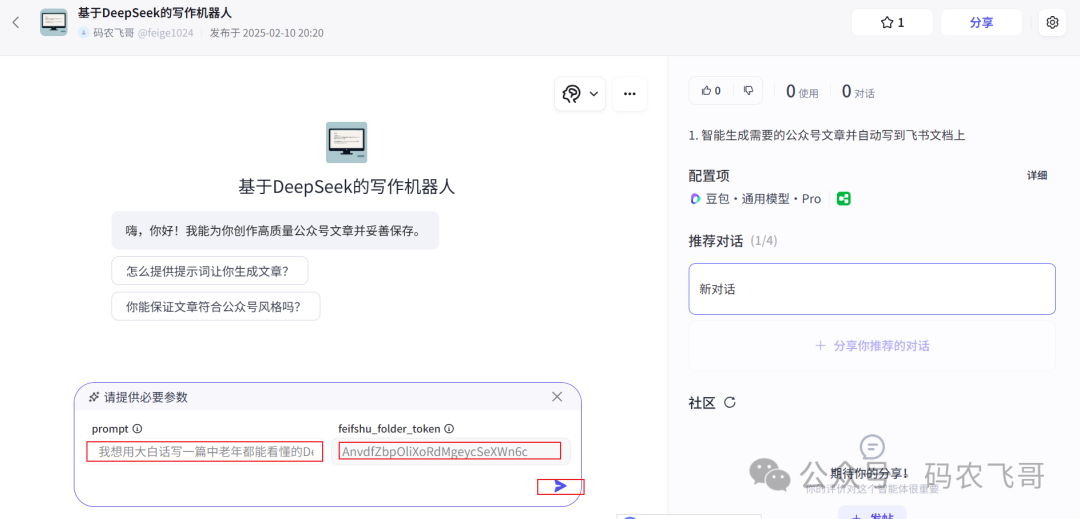Click the @feige1024 handle
Screen dimensions: 1080x519
point(165,32)
